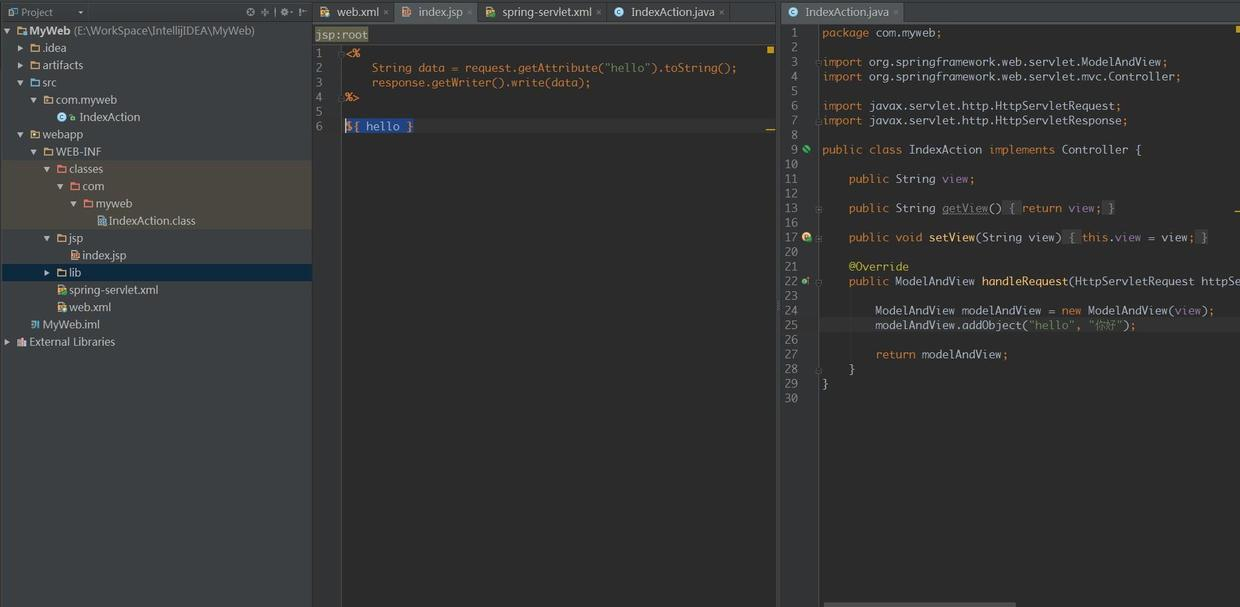
Task: Click the horizontal scrollbar in right editor
Action: (x=918, y=603)
